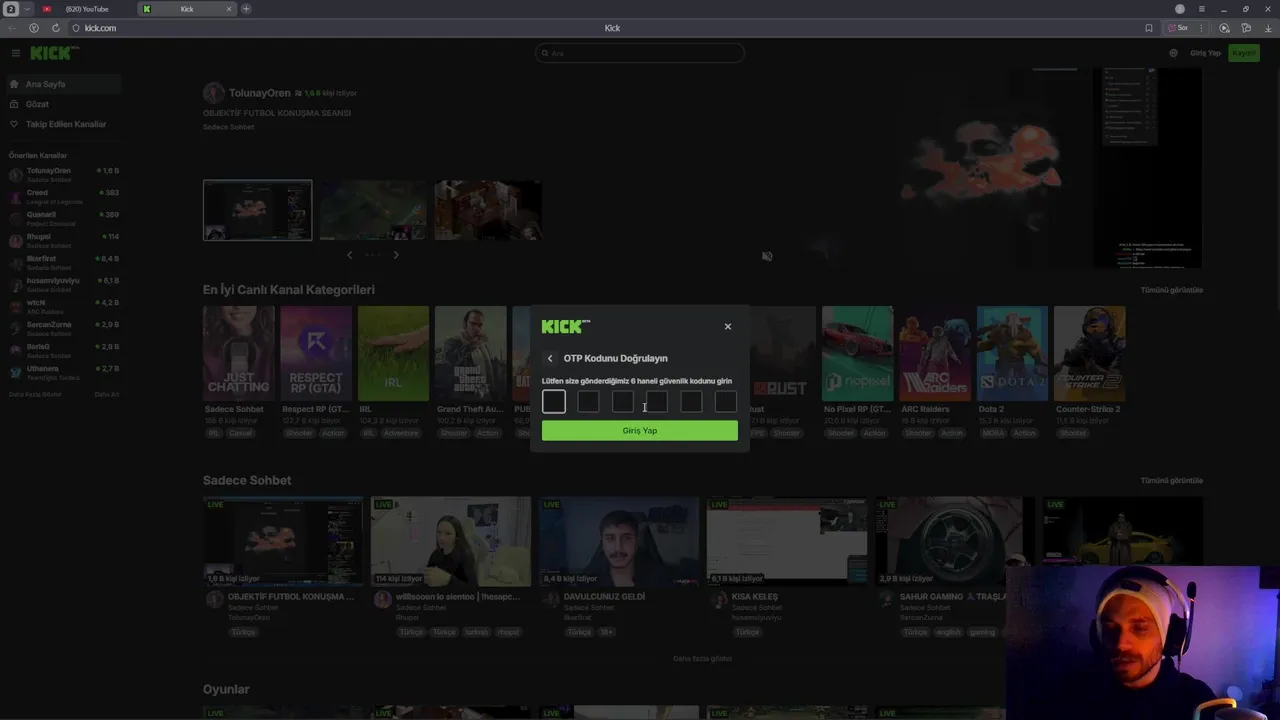Click the Sor assistant button in toolbar
Viewport: 1280px width, 720px height.
tap(1178, 28)
